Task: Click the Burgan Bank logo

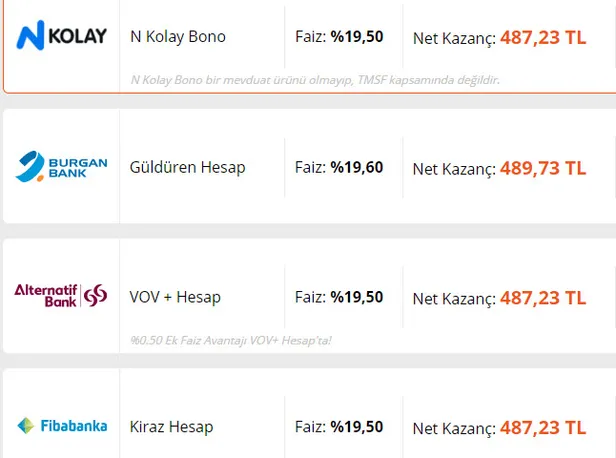Action: 61,167
